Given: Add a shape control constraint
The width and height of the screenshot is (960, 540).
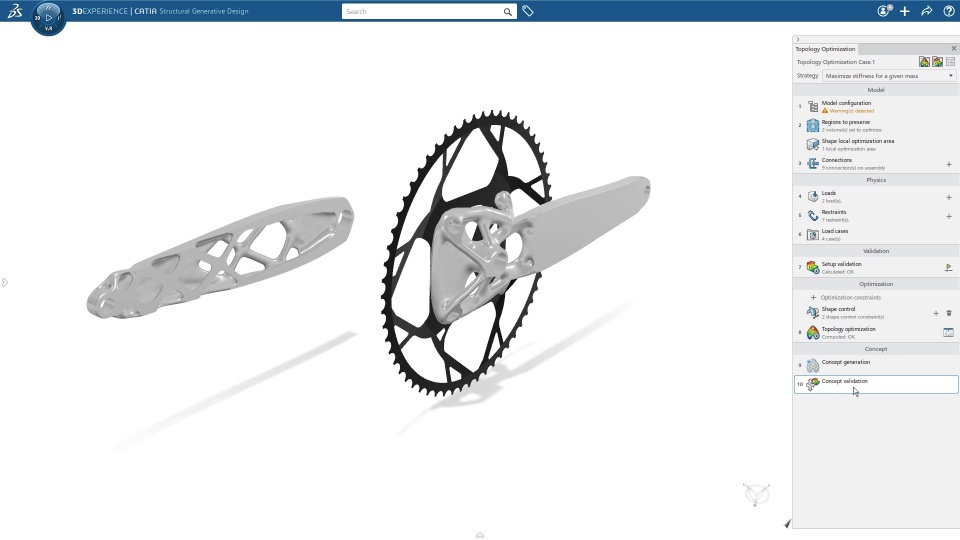Looking at the screenshot, I should tap(936, 313).
